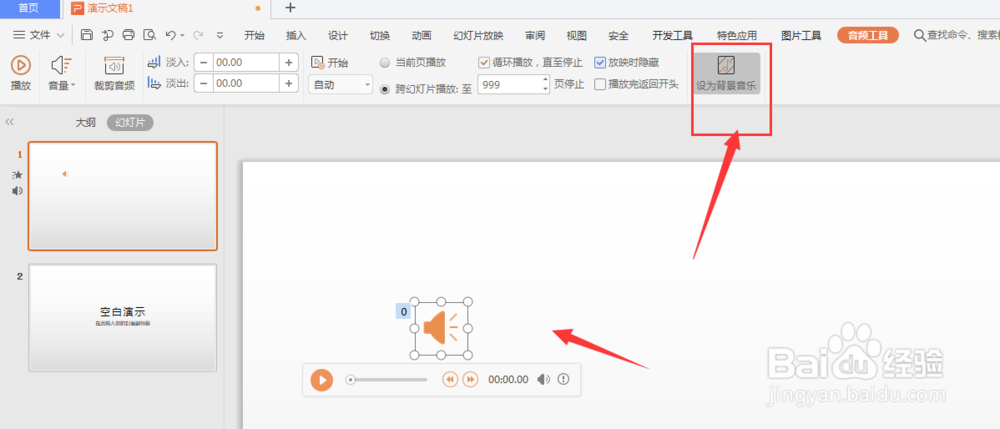1000x429 pixels.
Task: Click the plus icon to open new tab
Action: tap(290, 8)
